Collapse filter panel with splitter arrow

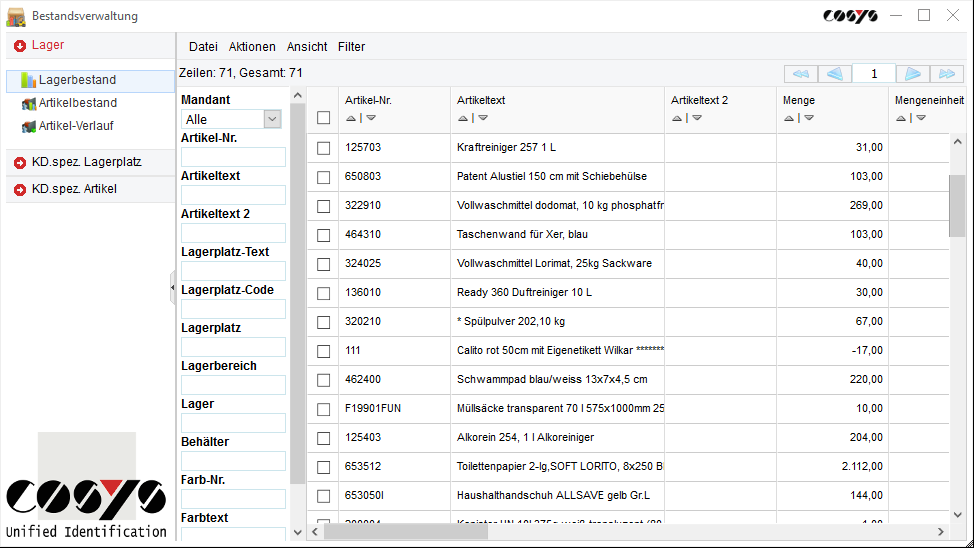point(173,288)
